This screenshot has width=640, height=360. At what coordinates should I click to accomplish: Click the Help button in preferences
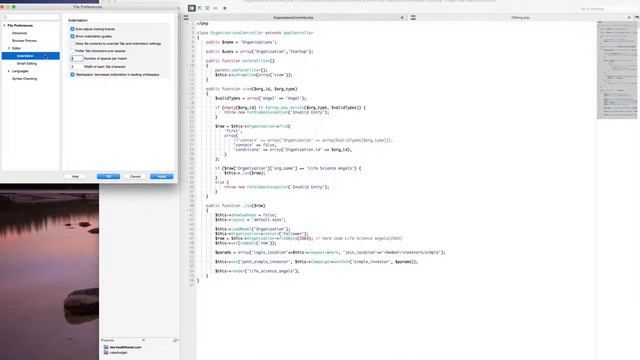pos(75,176)
